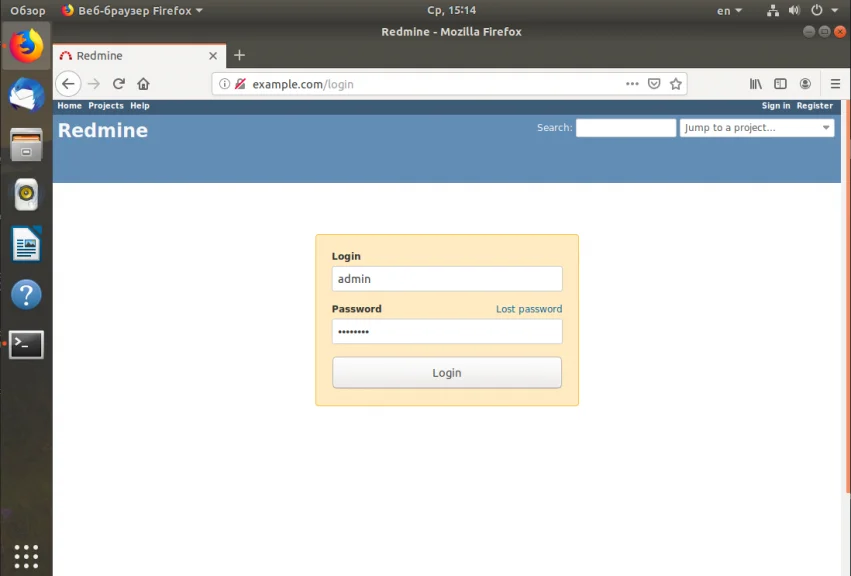
Task: Open the clock and calendar panel
Action: pyautogui.click(x=452, y=10)
